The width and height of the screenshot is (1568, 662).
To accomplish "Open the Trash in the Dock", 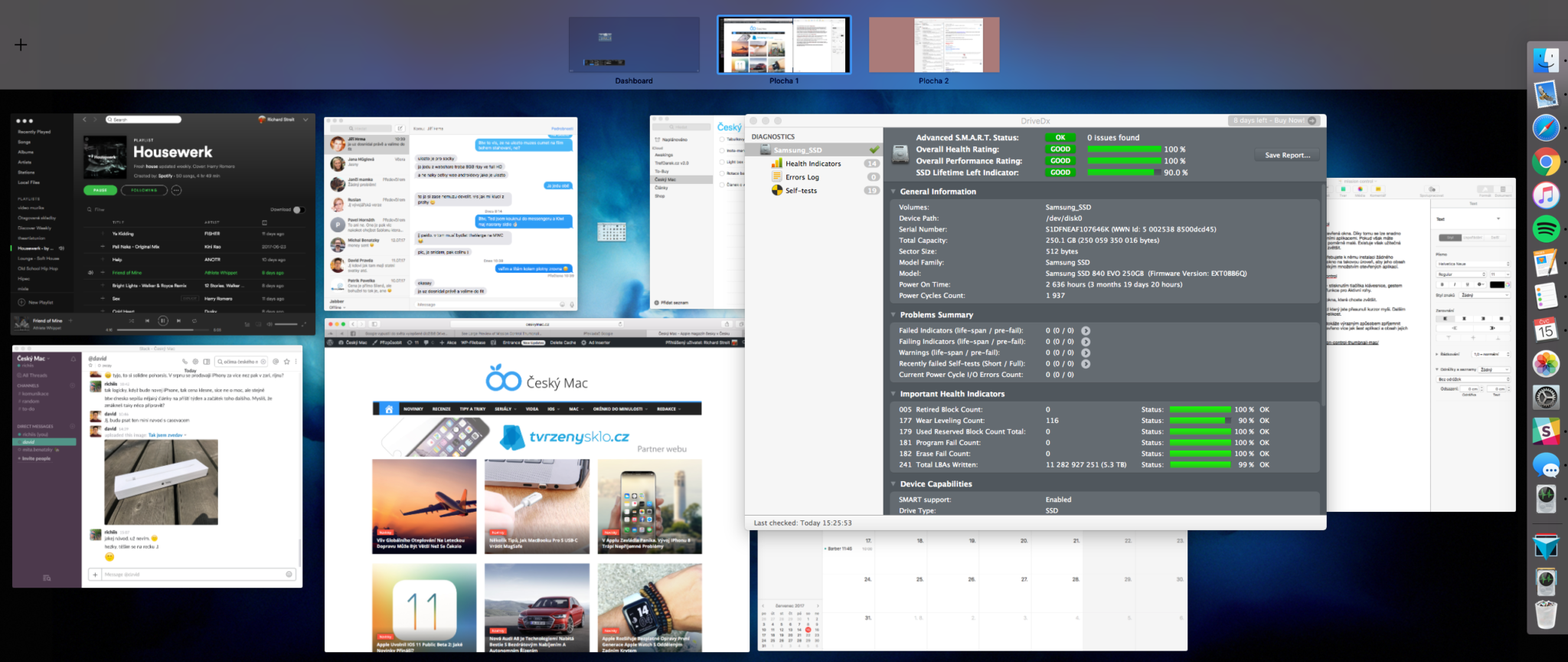I will pos(1546,614).
